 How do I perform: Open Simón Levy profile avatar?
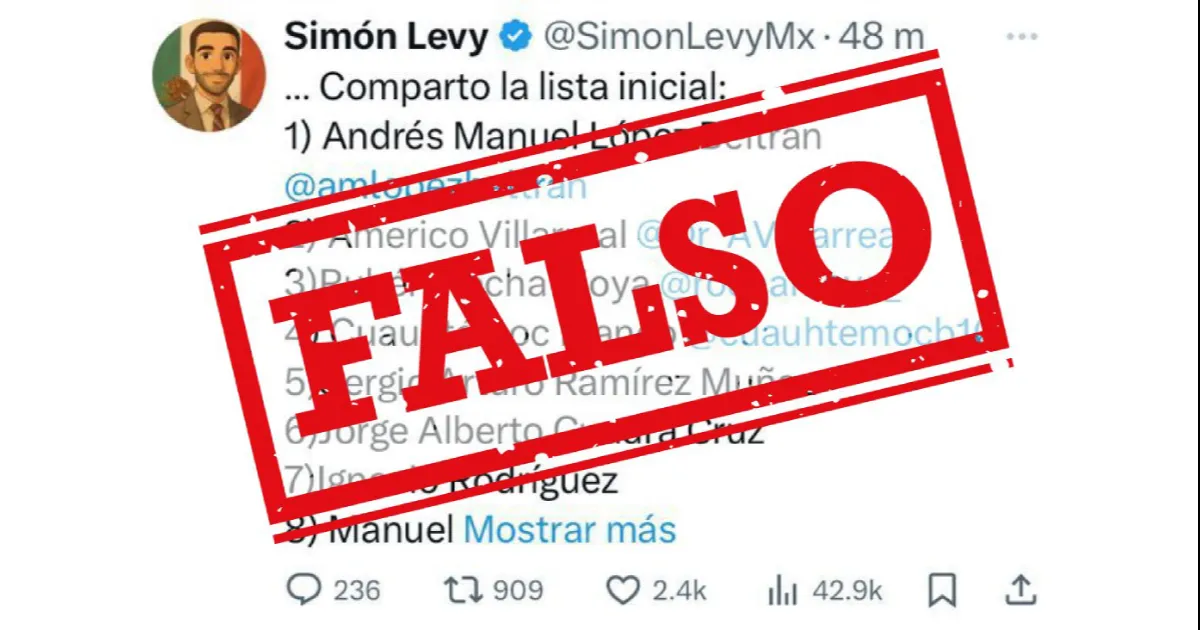(x=209, y=76)
